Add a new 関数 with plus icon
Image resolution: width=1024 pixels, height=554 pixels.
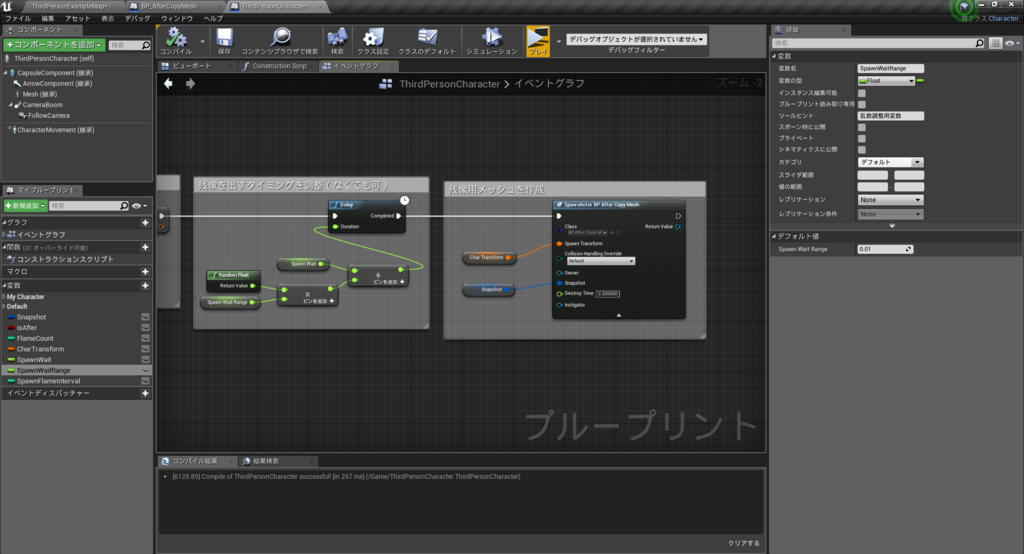(x=145, y=247)
